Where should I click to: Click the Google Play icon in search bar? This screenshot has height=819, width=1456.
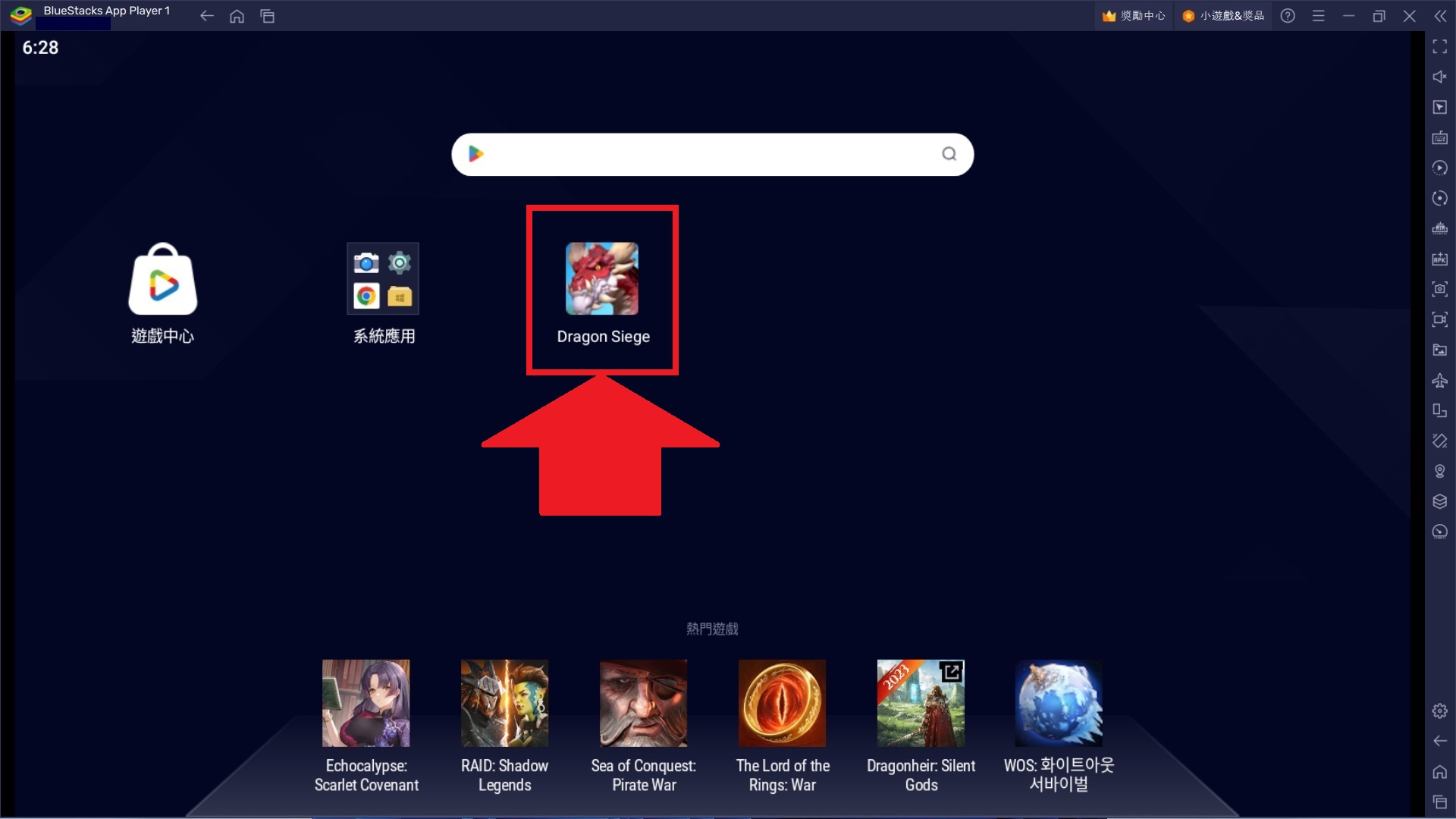(x=475, y=154)
